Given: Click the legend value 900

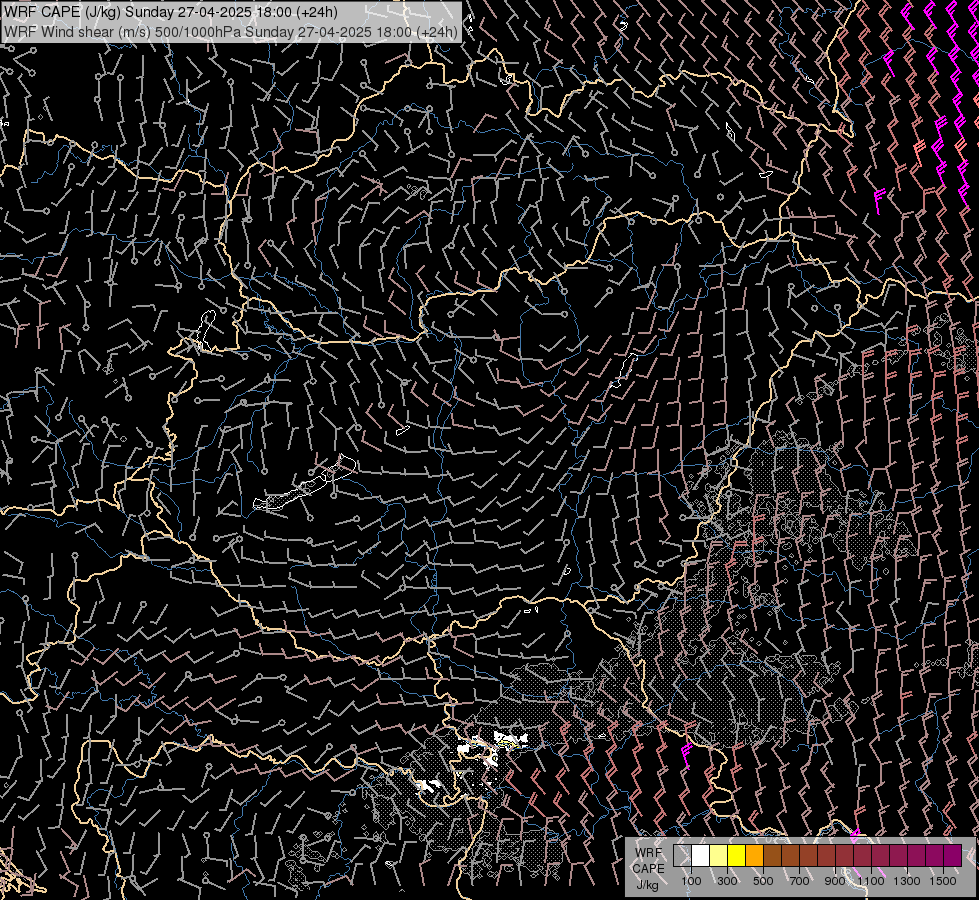Looking at the screenshot, I should [x=835, y=881].
